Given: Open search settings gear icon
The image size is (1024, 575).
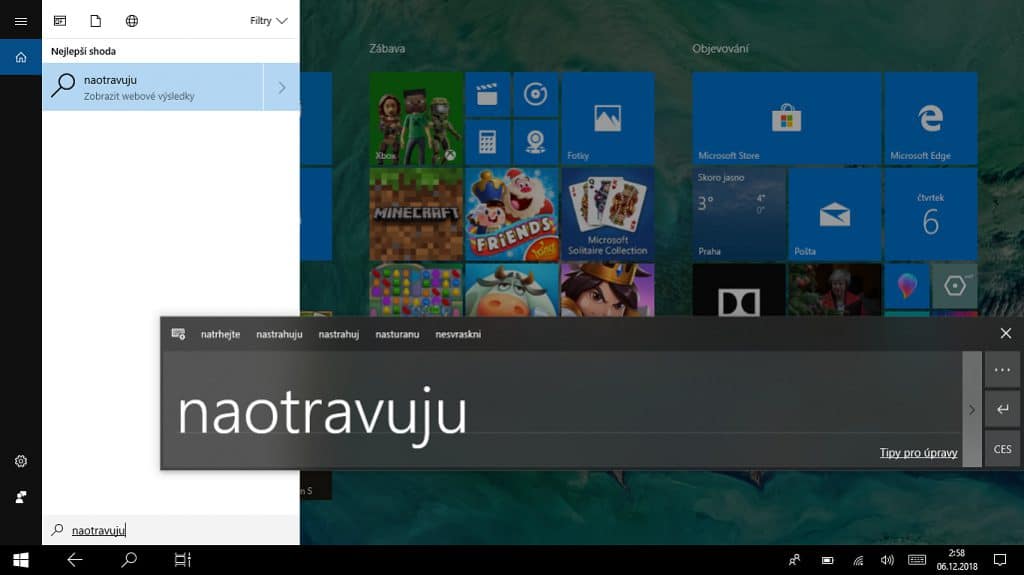Looking at the screenshot, I should 20,461.
